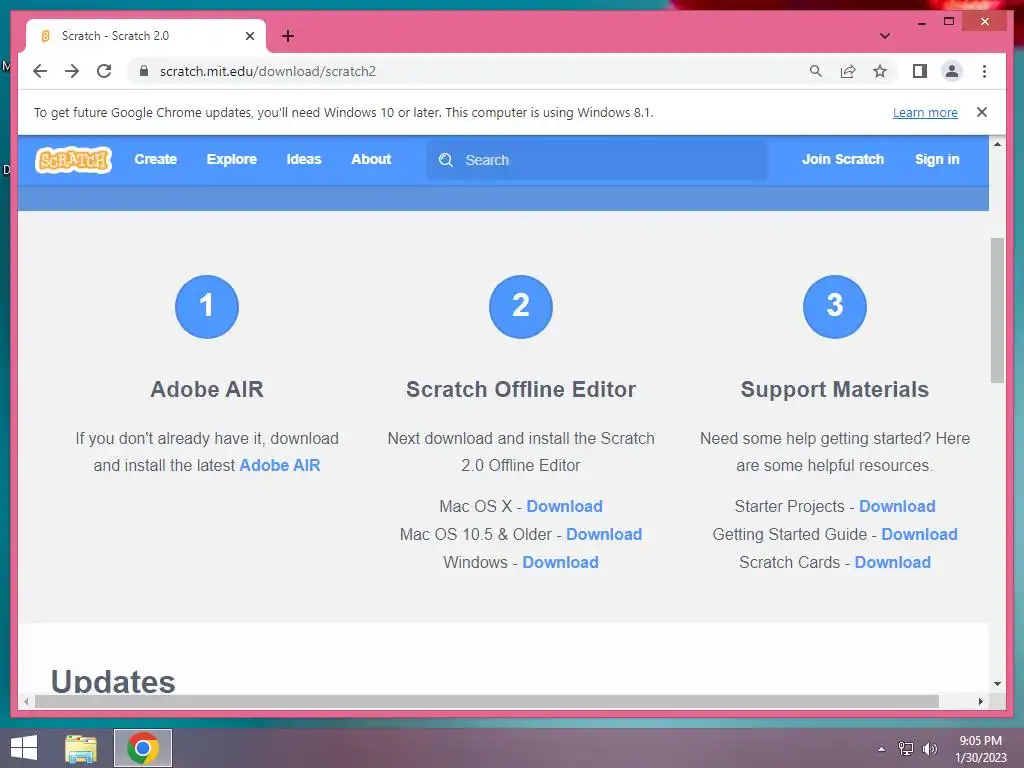This screenshot has height=768, width=1024.
Task: Reload the page with the refresh icon
Action: [104, 71]
